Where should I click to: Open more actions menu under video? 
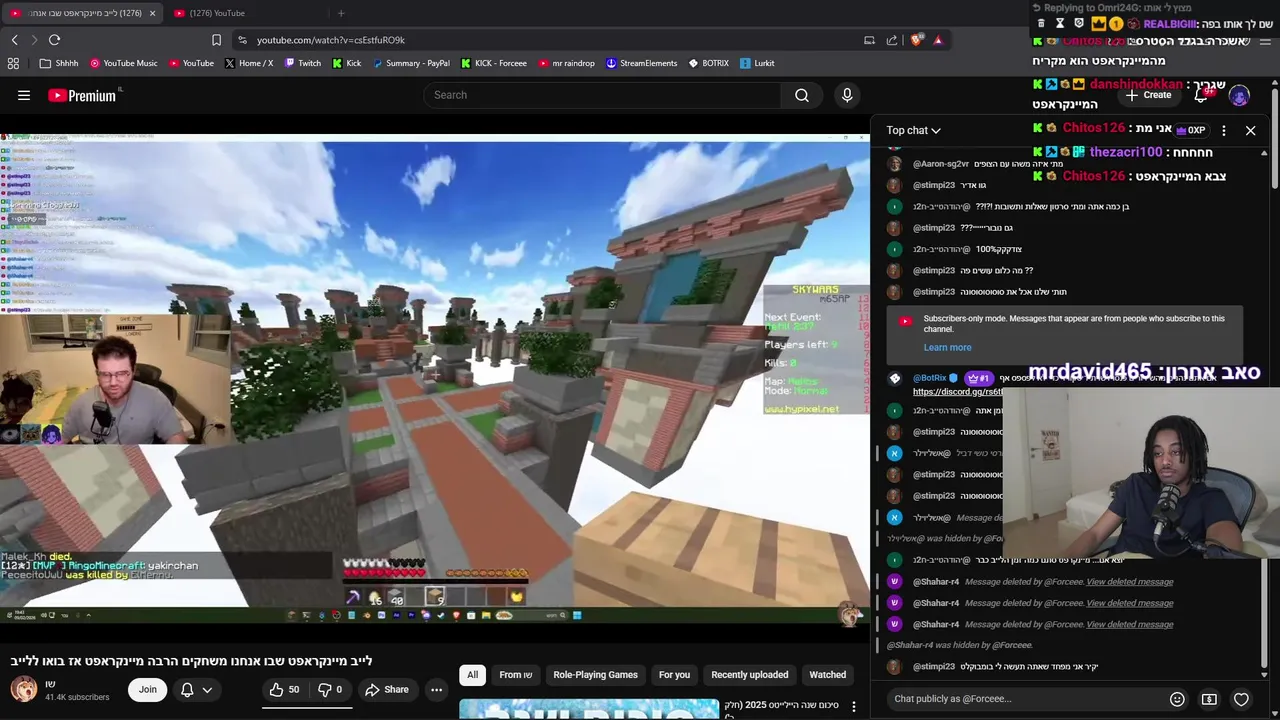pyautogui.click(x=436, y=689)
